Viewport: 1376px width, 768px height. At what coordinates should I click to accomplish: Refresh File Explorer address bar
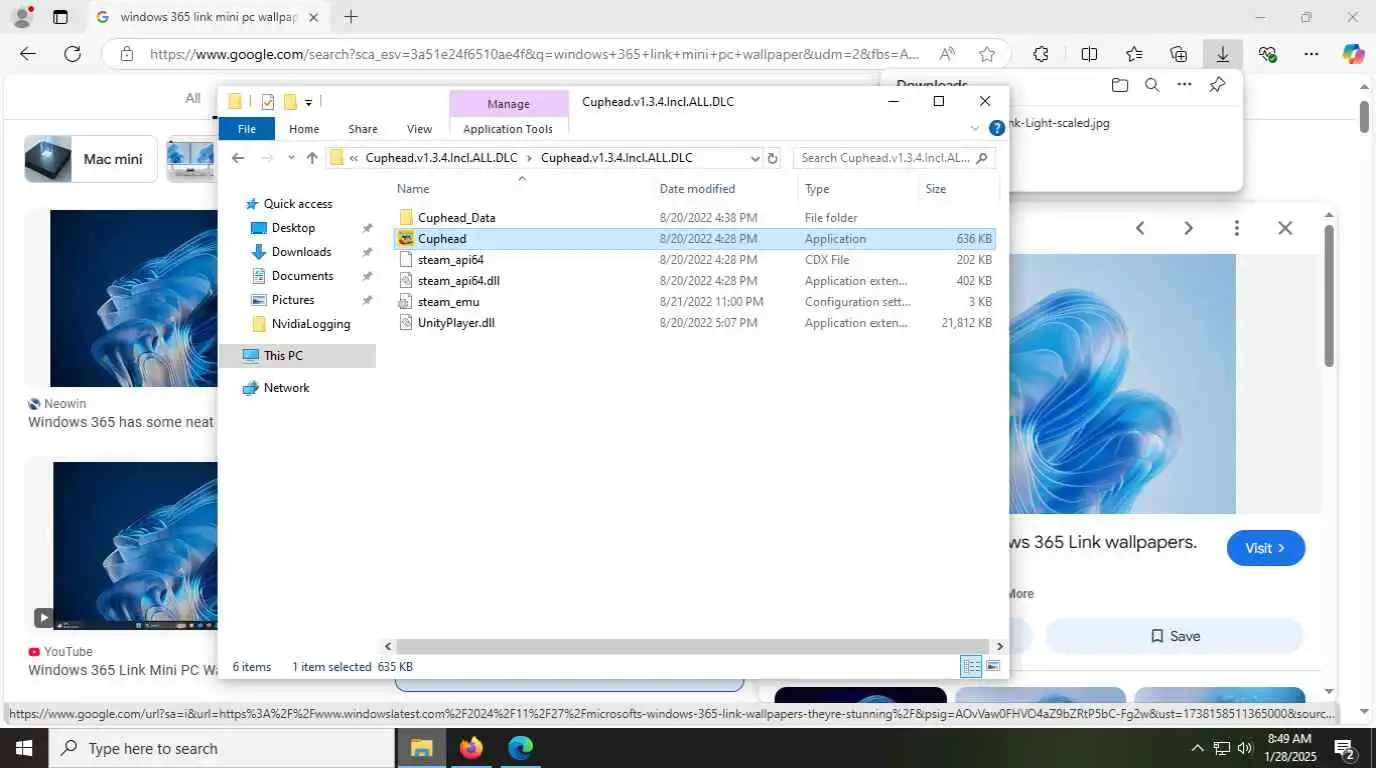coord(772,158)
